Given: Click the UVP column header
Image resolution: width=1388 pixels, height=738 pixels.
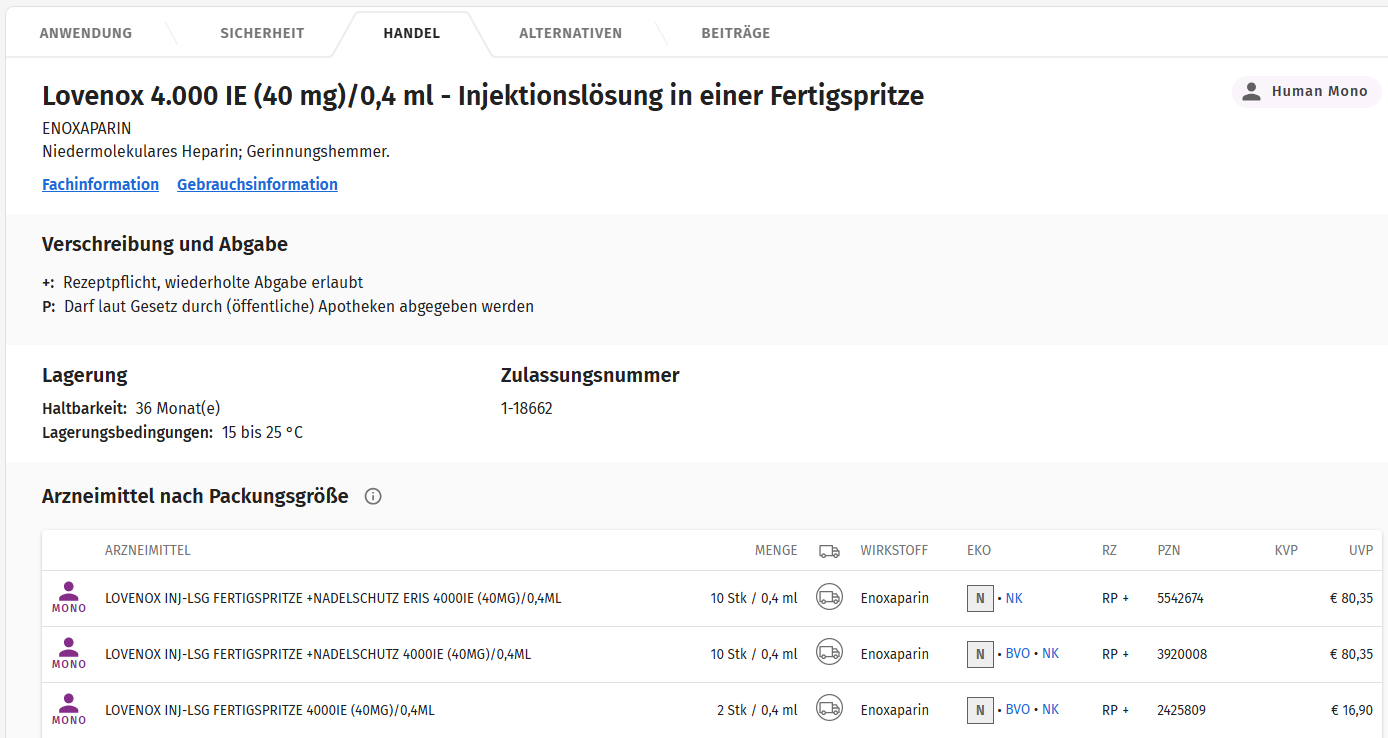Looking at the screenshot, I should (x=1361, y=551).
